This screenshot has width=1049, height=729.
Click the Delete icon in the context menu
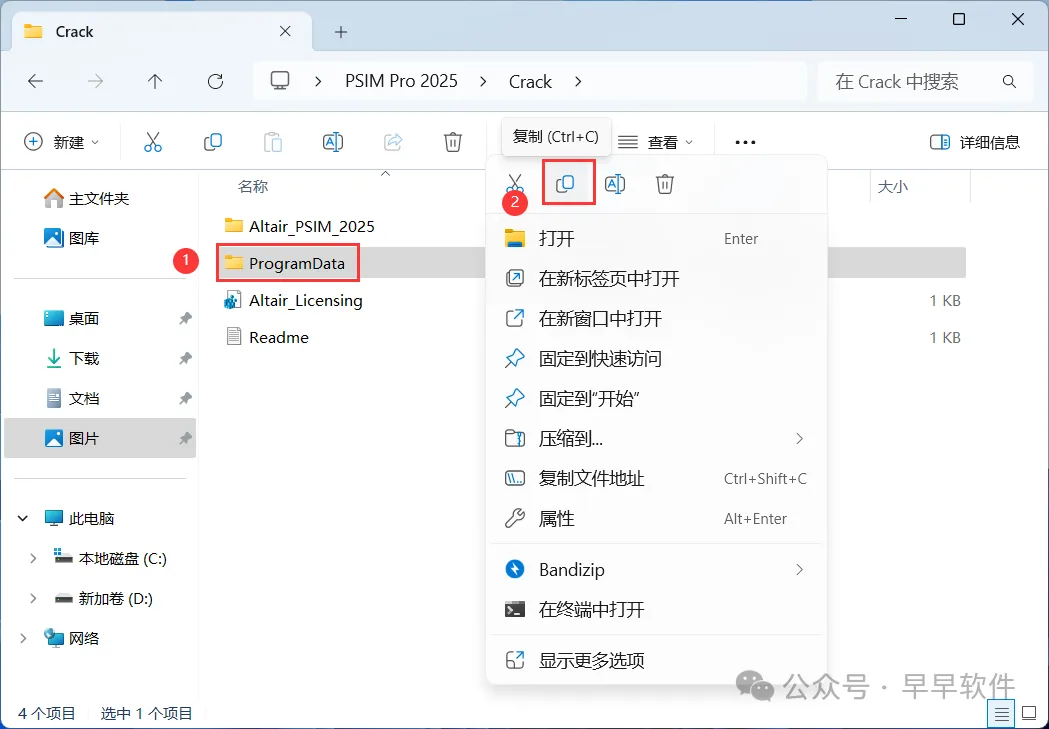pos(664,183)
